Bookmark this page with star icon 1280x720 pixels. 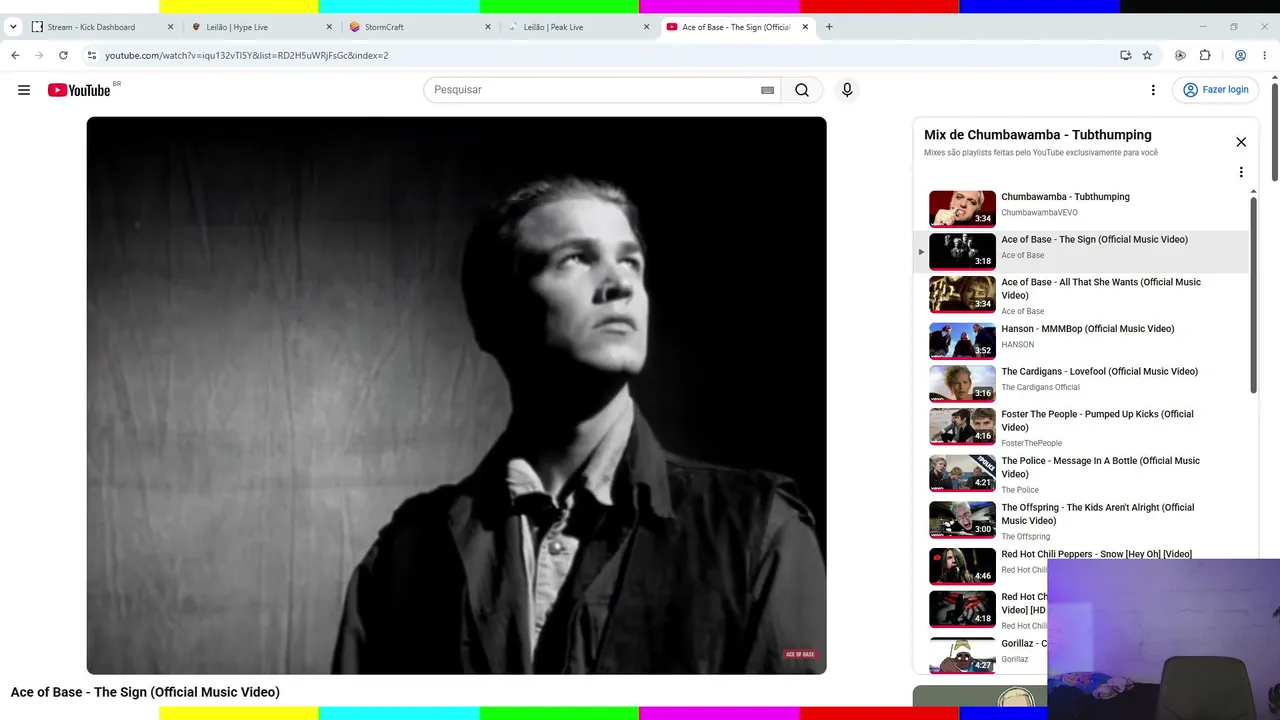(x=1147, y=55)
